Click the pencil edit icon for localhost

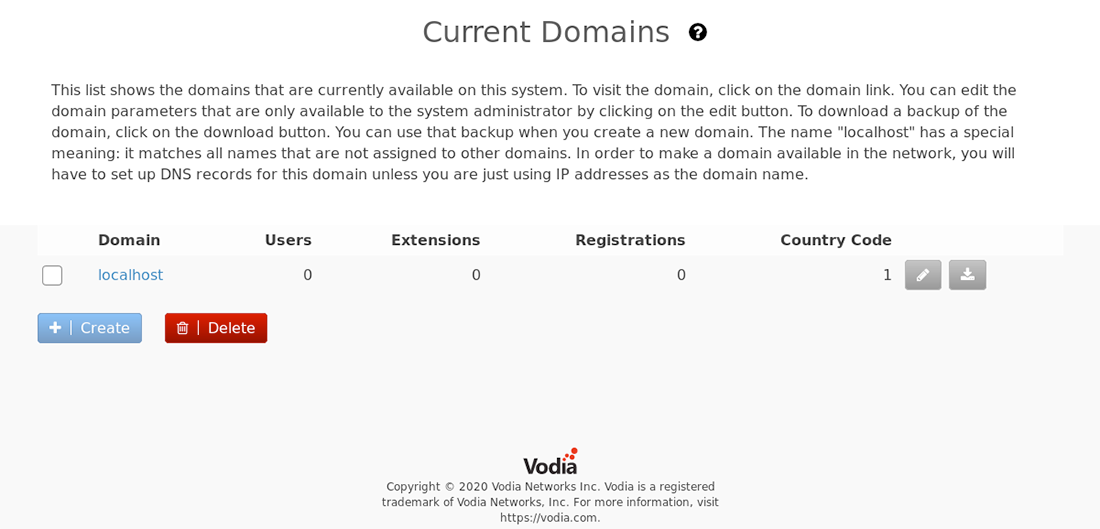click(923, 275)
